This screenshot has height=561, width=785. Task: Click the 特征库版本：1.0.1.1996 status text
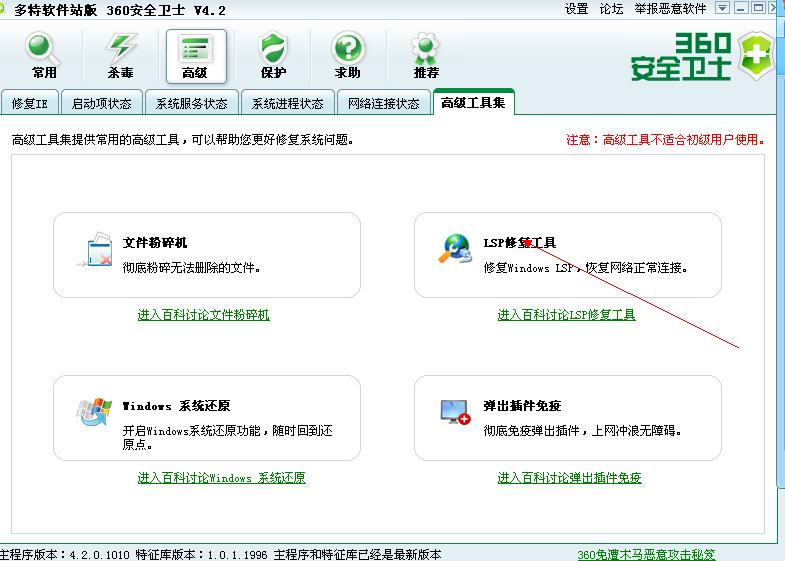[202, 554]
